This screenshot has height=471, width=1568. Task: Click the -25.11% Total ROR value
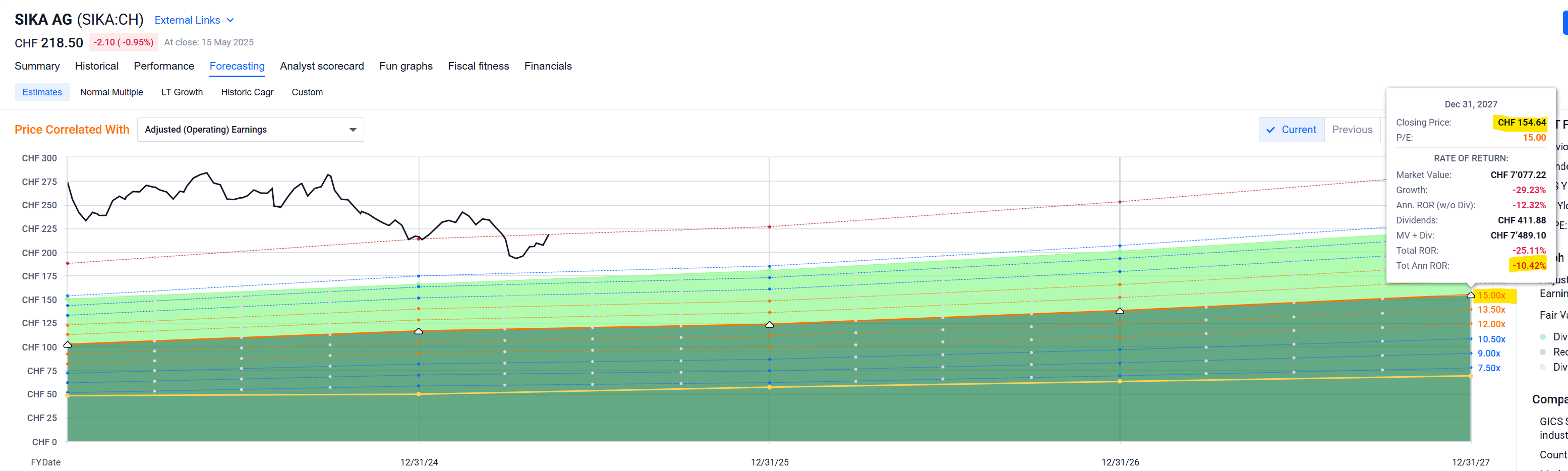click(1529, 250)
